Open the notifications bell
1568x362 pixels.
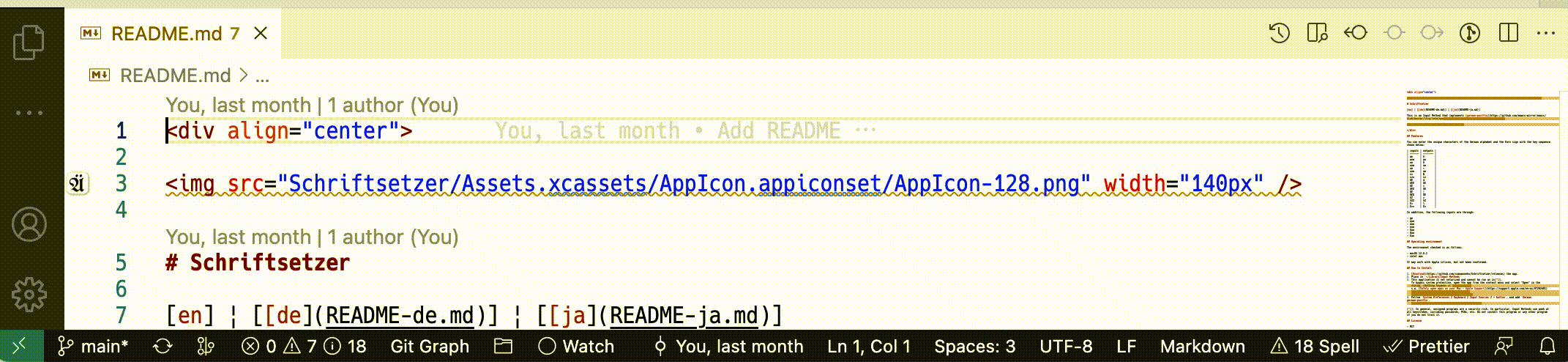click(x=1548, y=346)
